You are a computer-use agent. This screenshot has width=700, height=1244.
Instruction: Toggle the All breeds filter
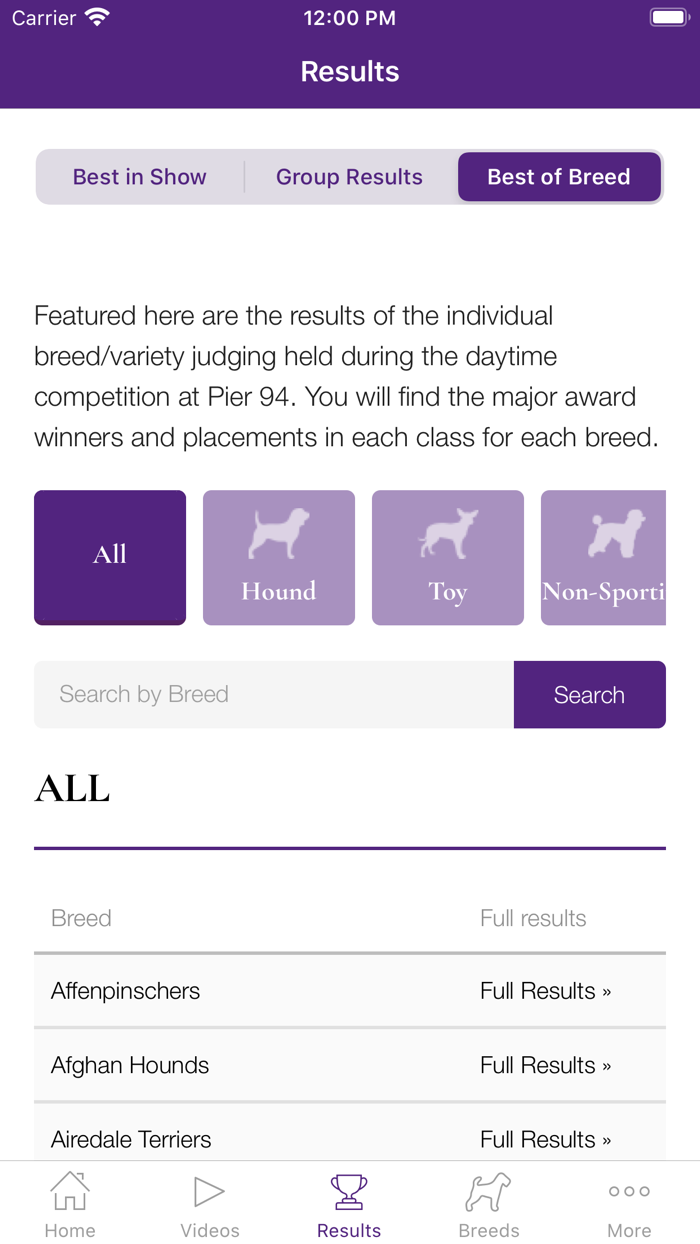point(110,557)
